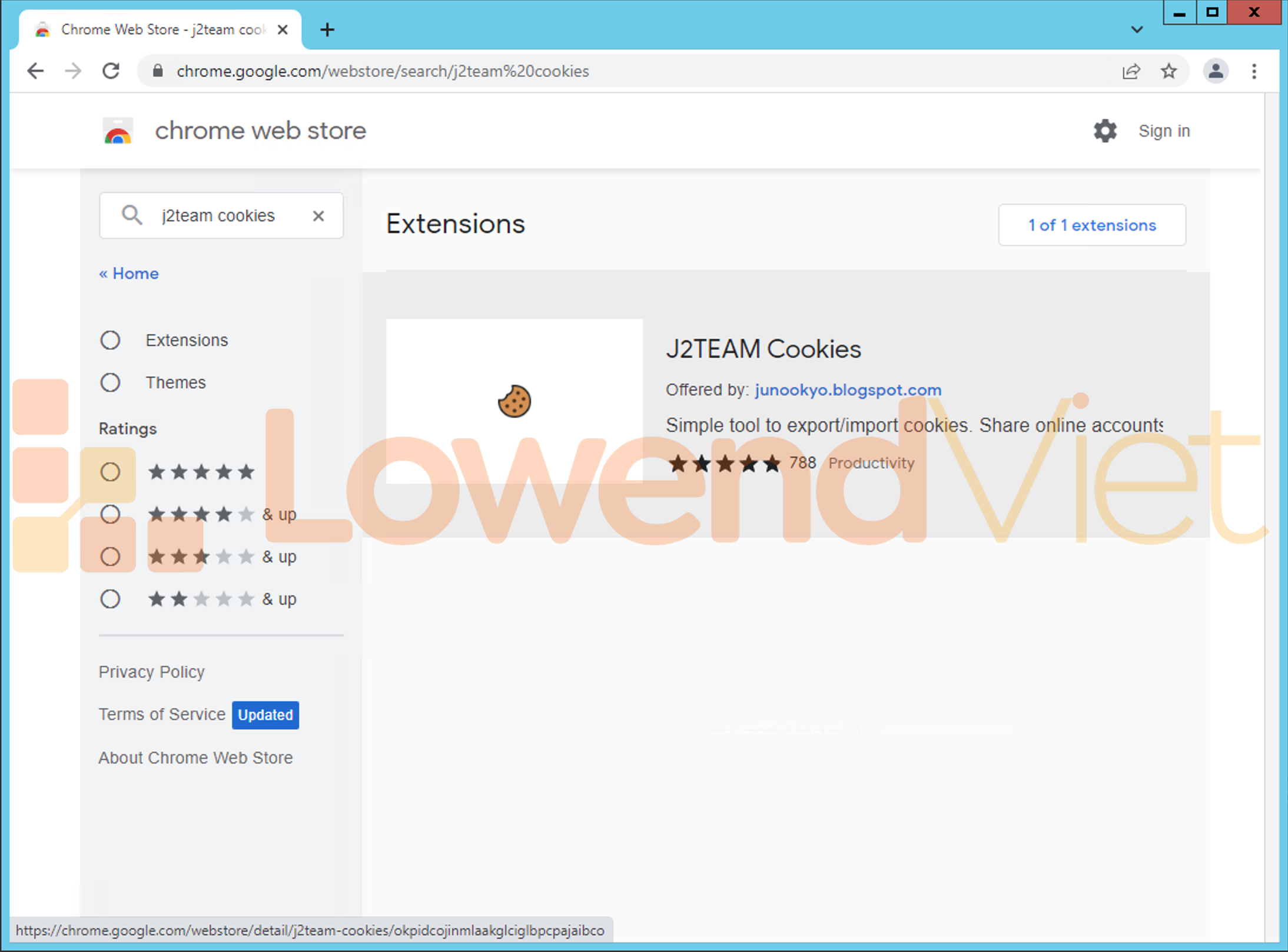
Task: Filter by five-star ratings only
Action: [110, 472]
